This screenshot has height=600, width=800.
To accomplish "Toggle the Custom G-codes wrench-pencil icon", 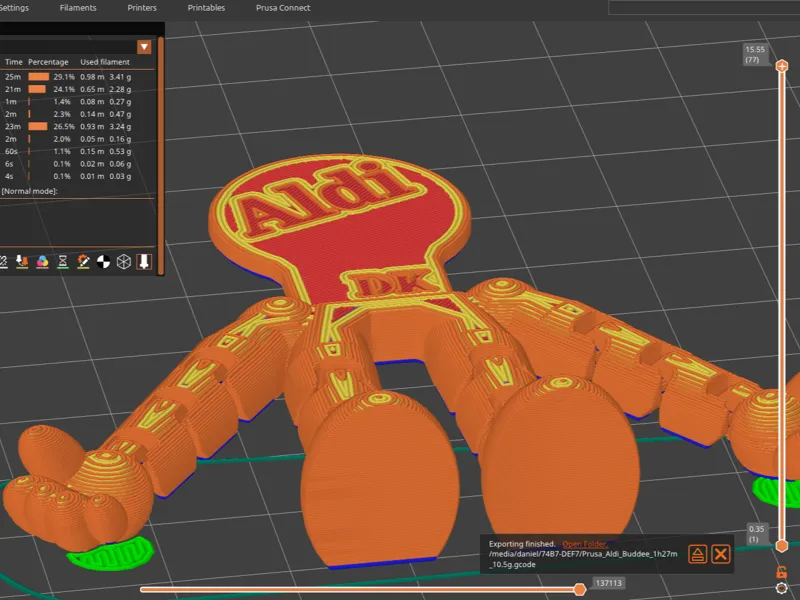I will click(x=83, y=262).
